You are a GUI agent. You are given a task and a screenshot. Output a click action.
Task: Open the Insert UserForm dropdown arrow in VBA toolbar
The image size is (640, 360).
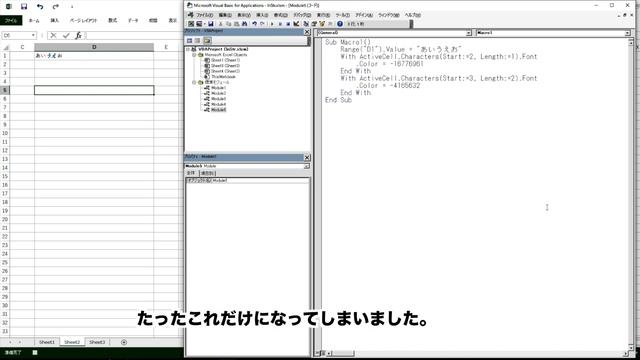point(204,24)
